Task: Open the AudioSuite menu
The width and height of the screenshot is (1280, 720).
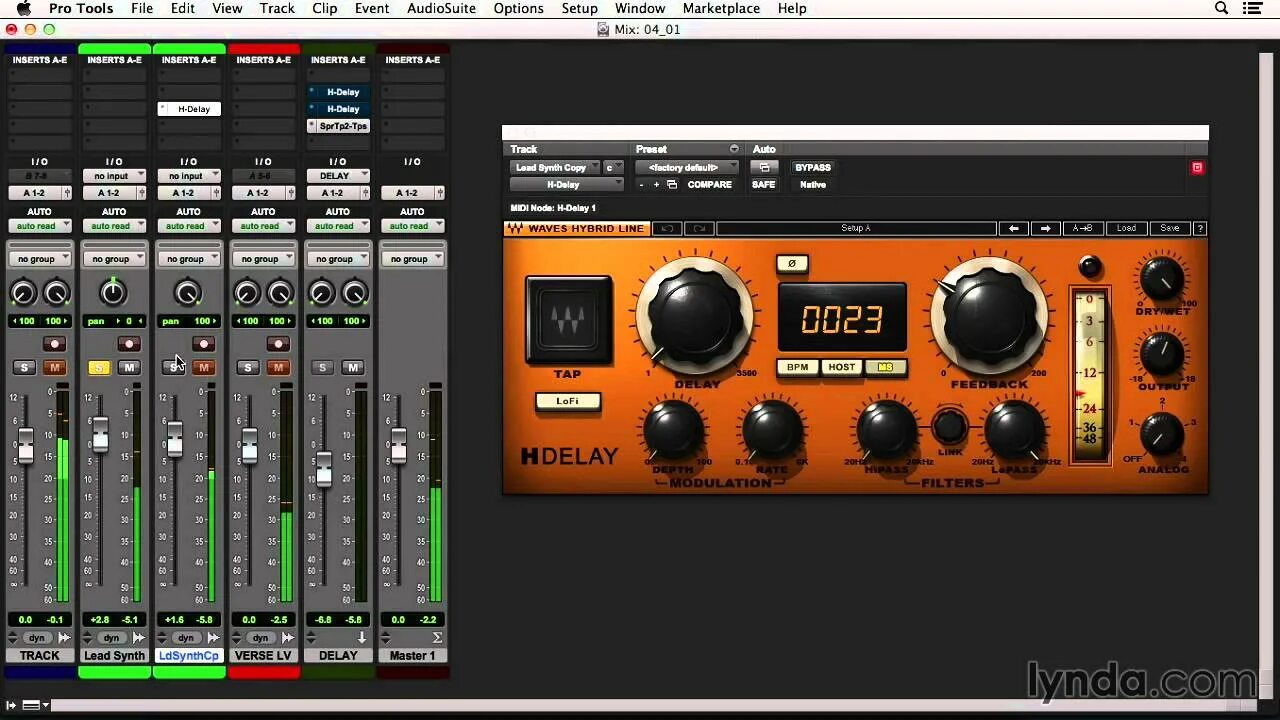Action: point(439,8)
